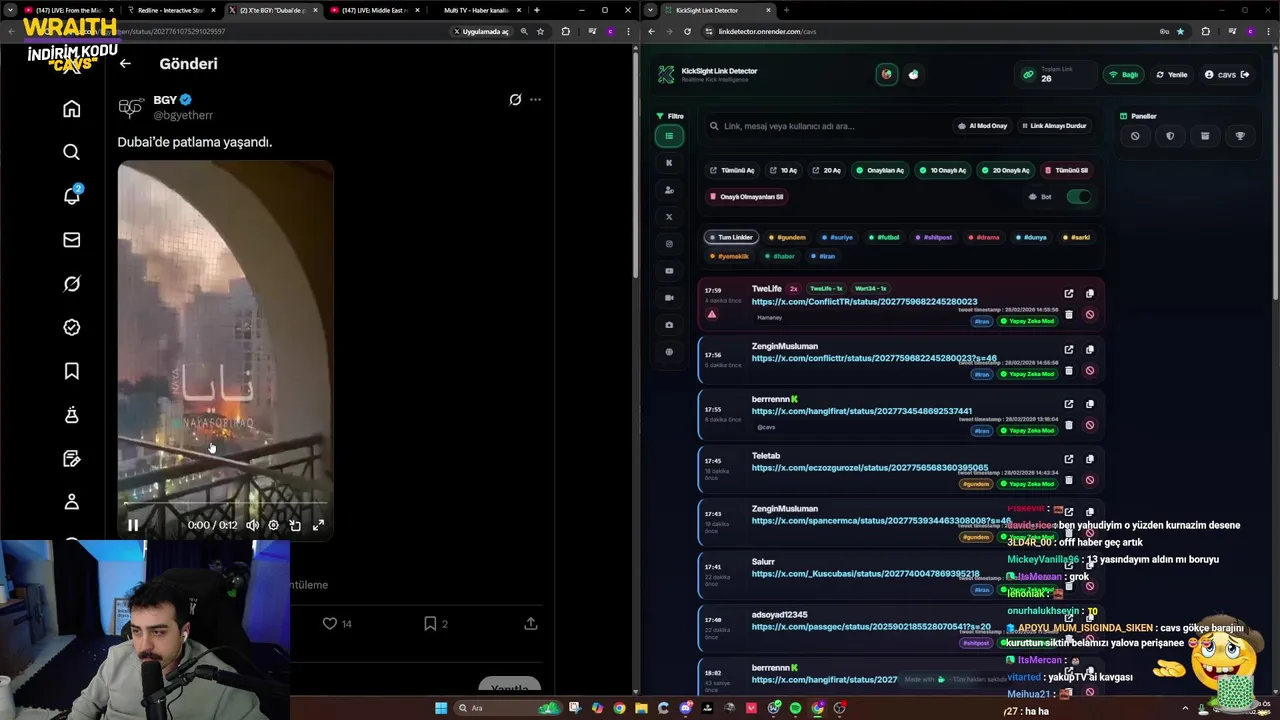This screenshot has height=720, width=1280.
Task: Select the globe filter icon
Action: 669,352
